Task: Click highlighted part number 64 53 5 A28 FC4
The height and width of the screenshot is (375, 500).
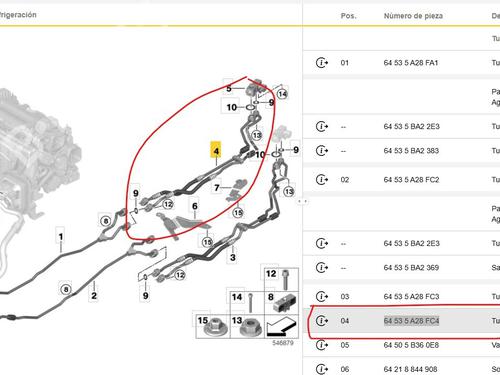Action: click(411, 321)
